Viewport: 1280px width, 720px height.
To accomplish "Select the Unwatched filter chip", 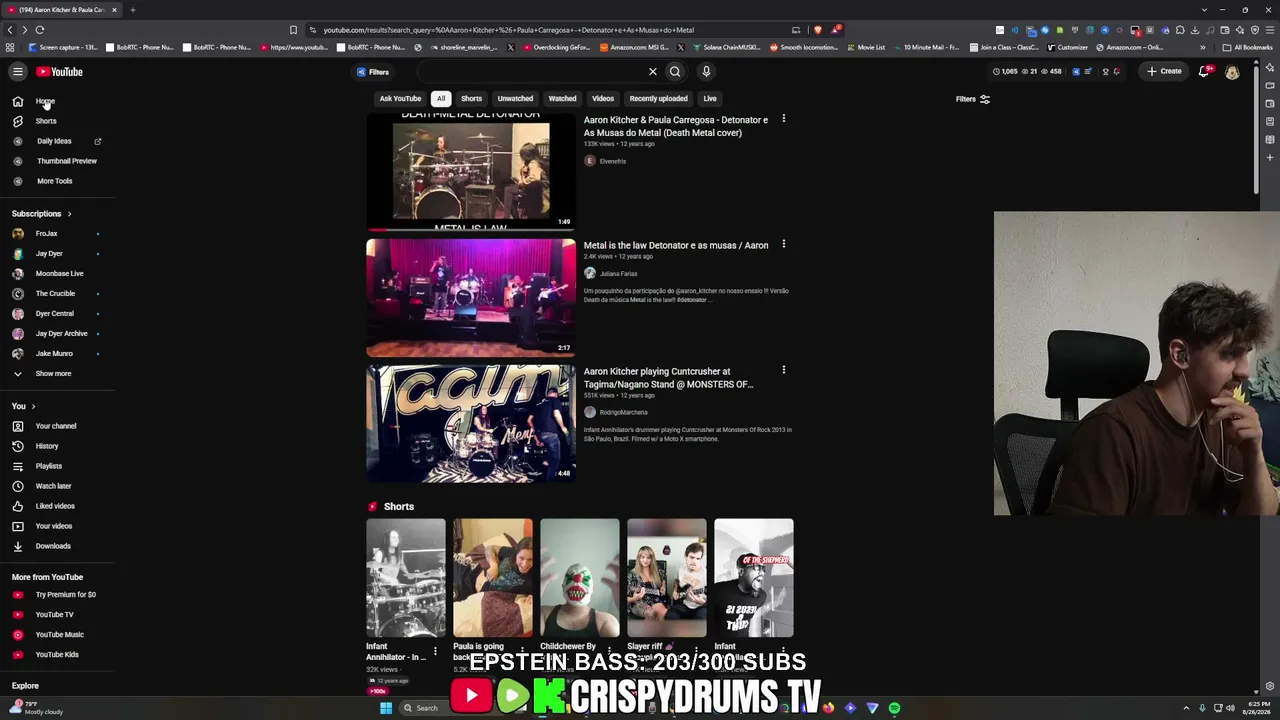I will pyautogui.click(x=515, y=99).
